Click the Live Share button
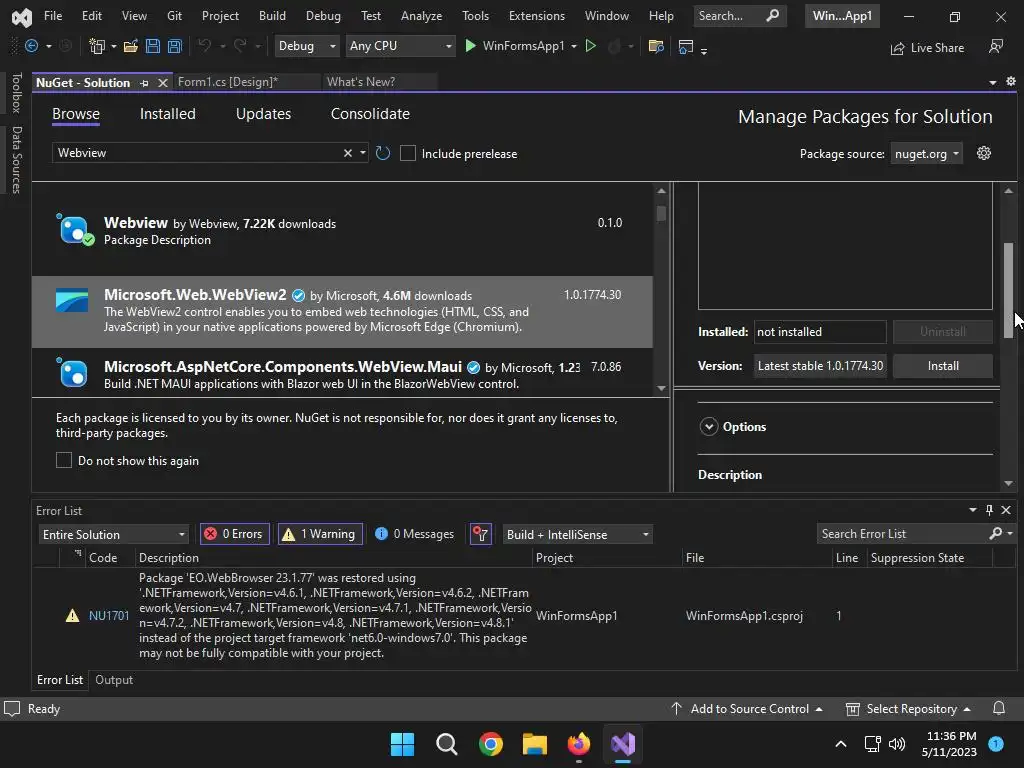This screenshot has height=768, width=1024. (927, 48)
